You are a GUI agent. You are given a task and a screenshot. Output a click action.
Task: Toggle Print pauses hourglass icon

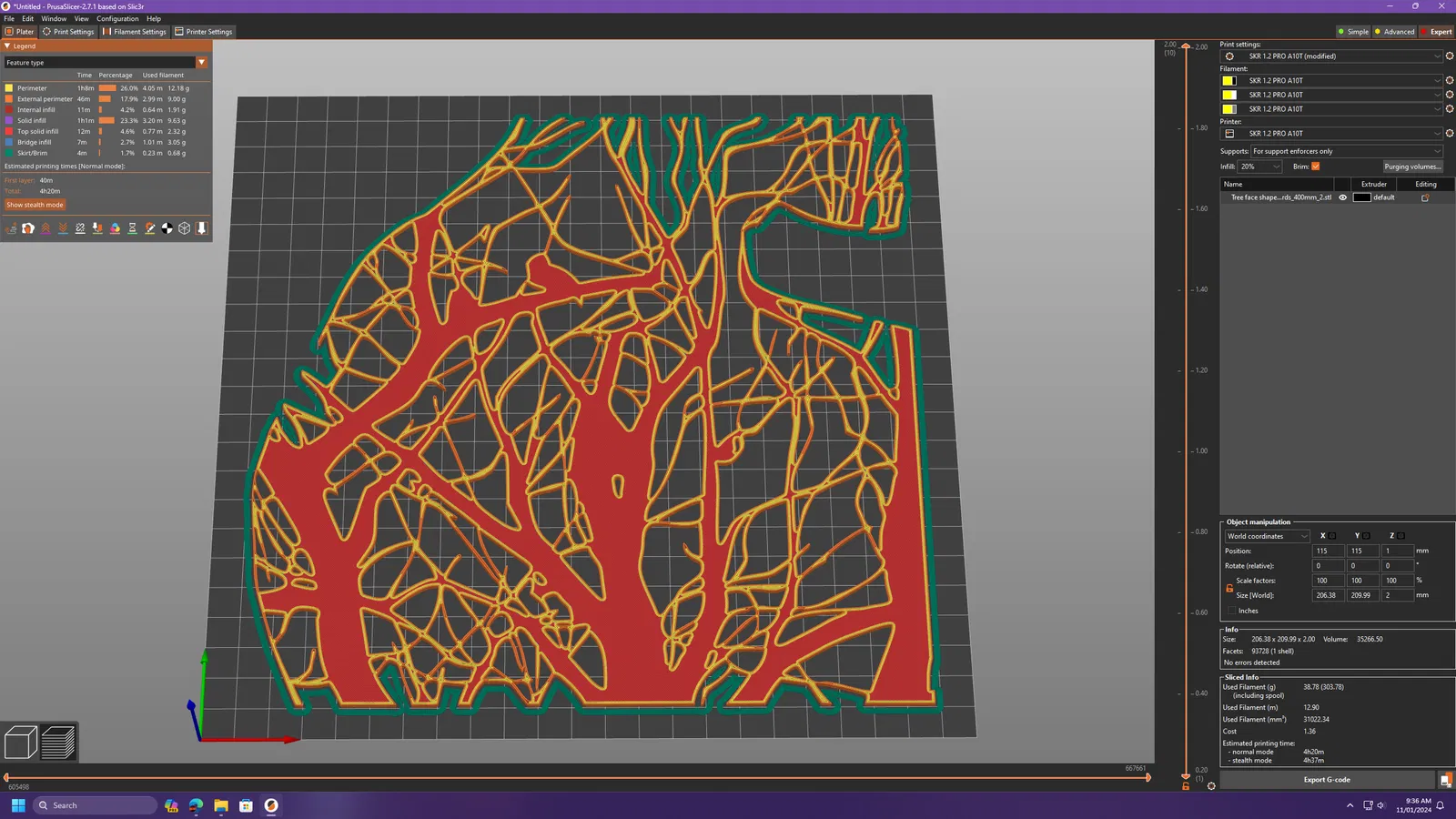(132, 228)
